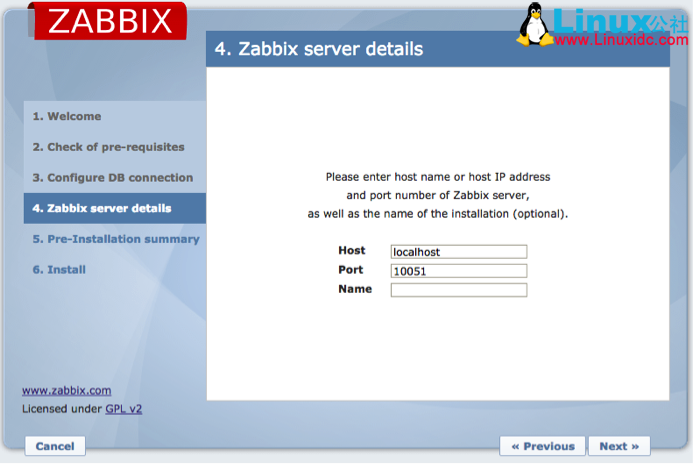
Task: Cancel the installation wizard
Action: 55,446
